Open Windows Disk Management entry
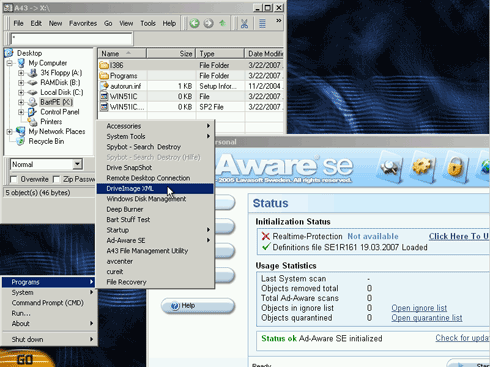 [155, 199]
